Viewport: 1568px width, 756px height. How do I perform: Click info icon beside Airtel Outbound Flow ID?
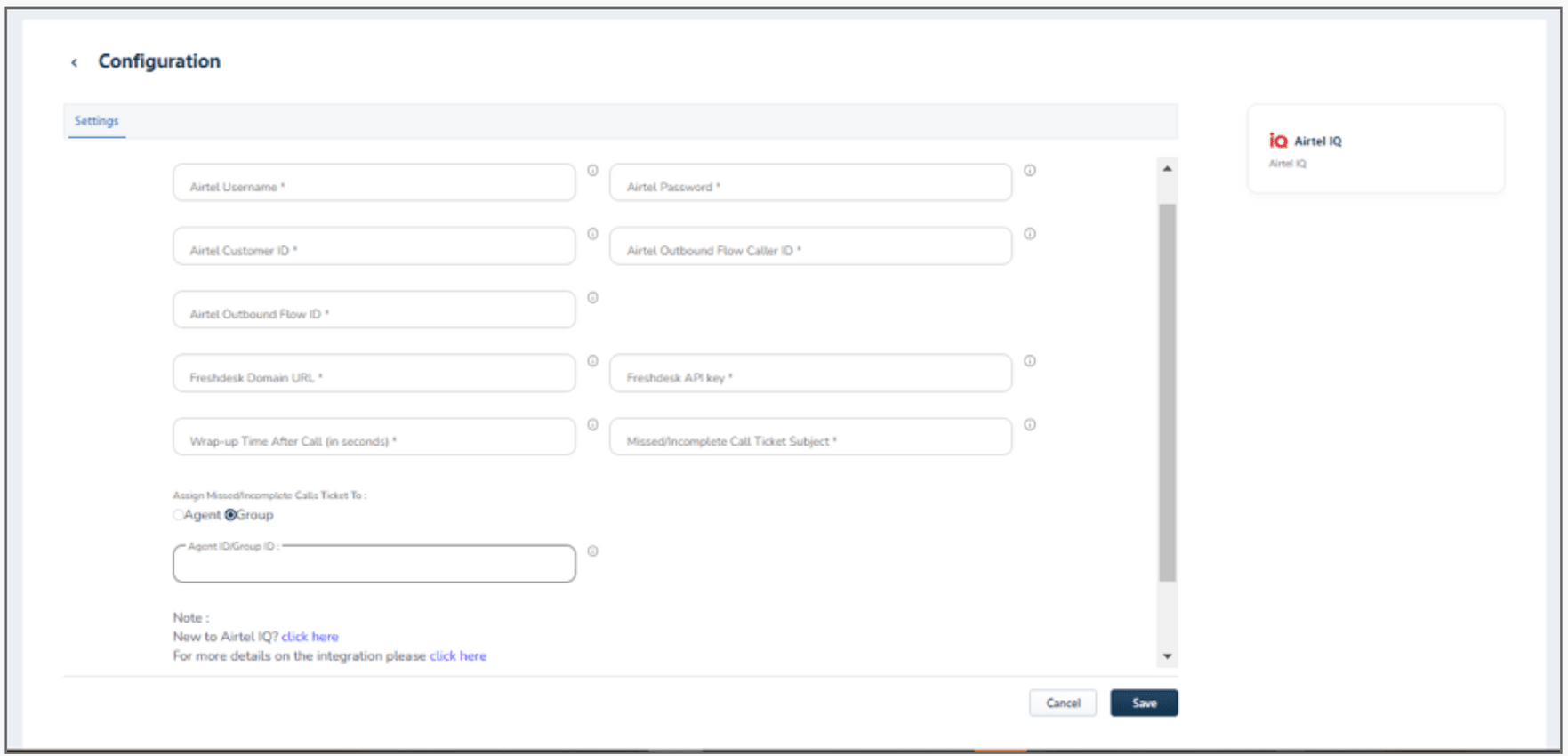click(592, 298)
